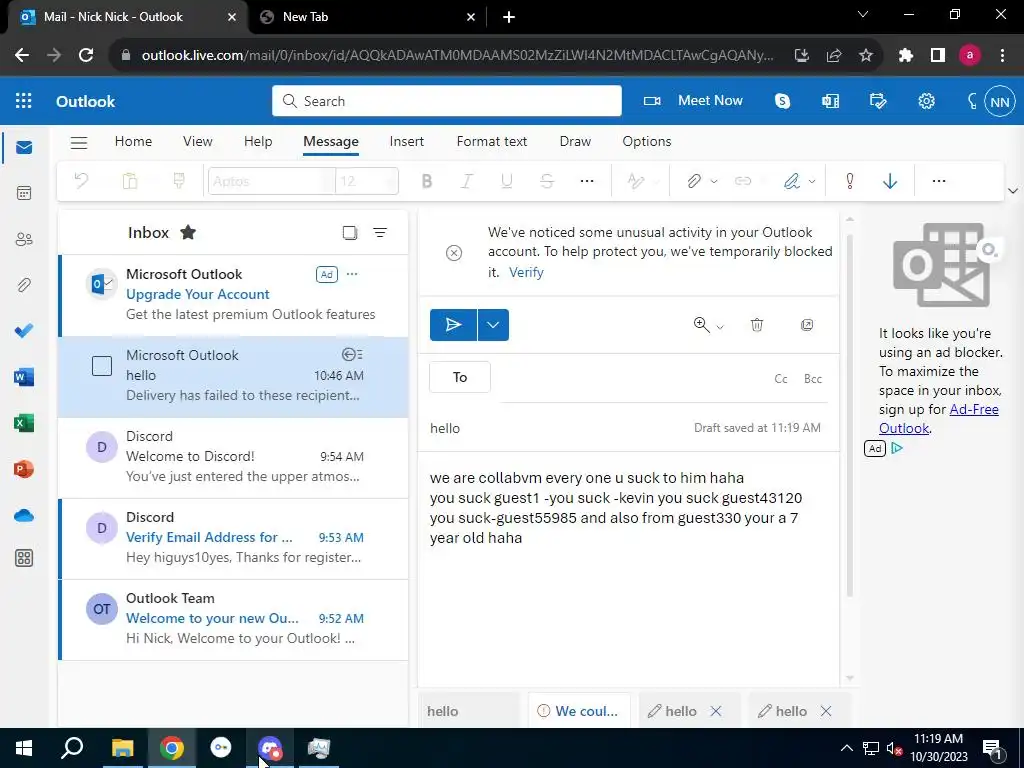Viewport: 1024px width, 768px height.
Task: Click the Format painter icon
Action: [179, 181]
